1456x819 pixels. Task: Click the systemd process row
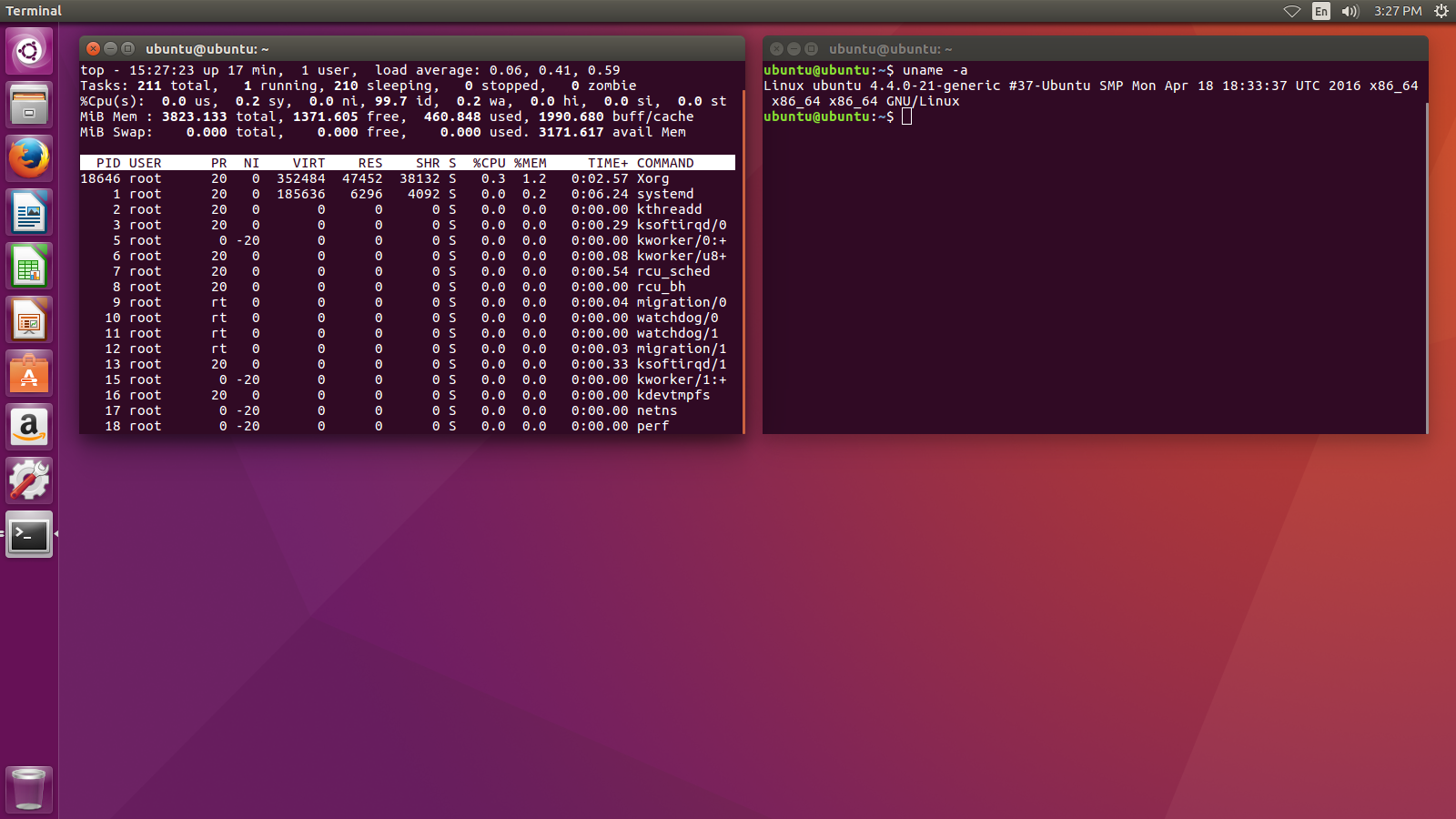(x=408, y=194)
